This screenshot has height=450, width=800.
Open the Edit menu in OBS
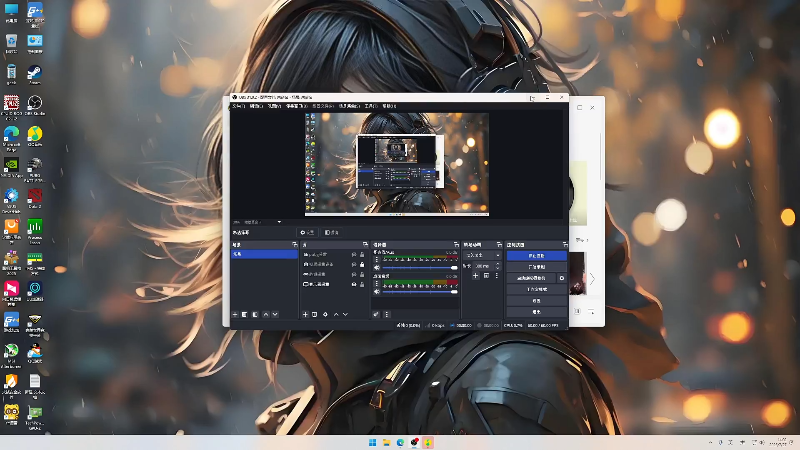tap(256, 106)
